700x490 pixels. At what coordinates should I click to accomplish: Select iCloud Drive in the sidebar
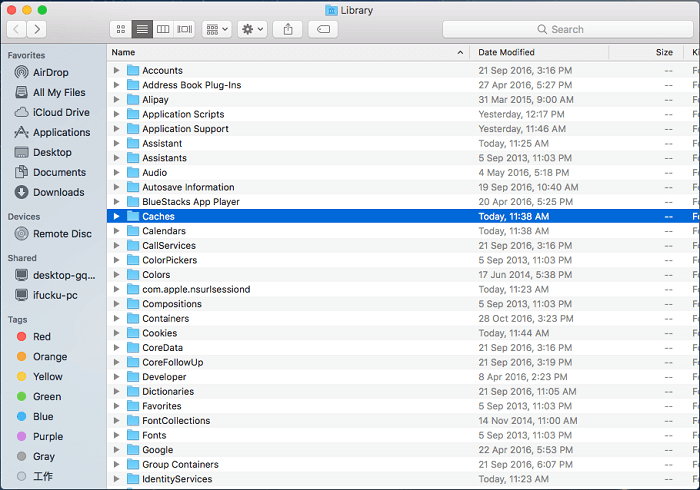point(61,113)
